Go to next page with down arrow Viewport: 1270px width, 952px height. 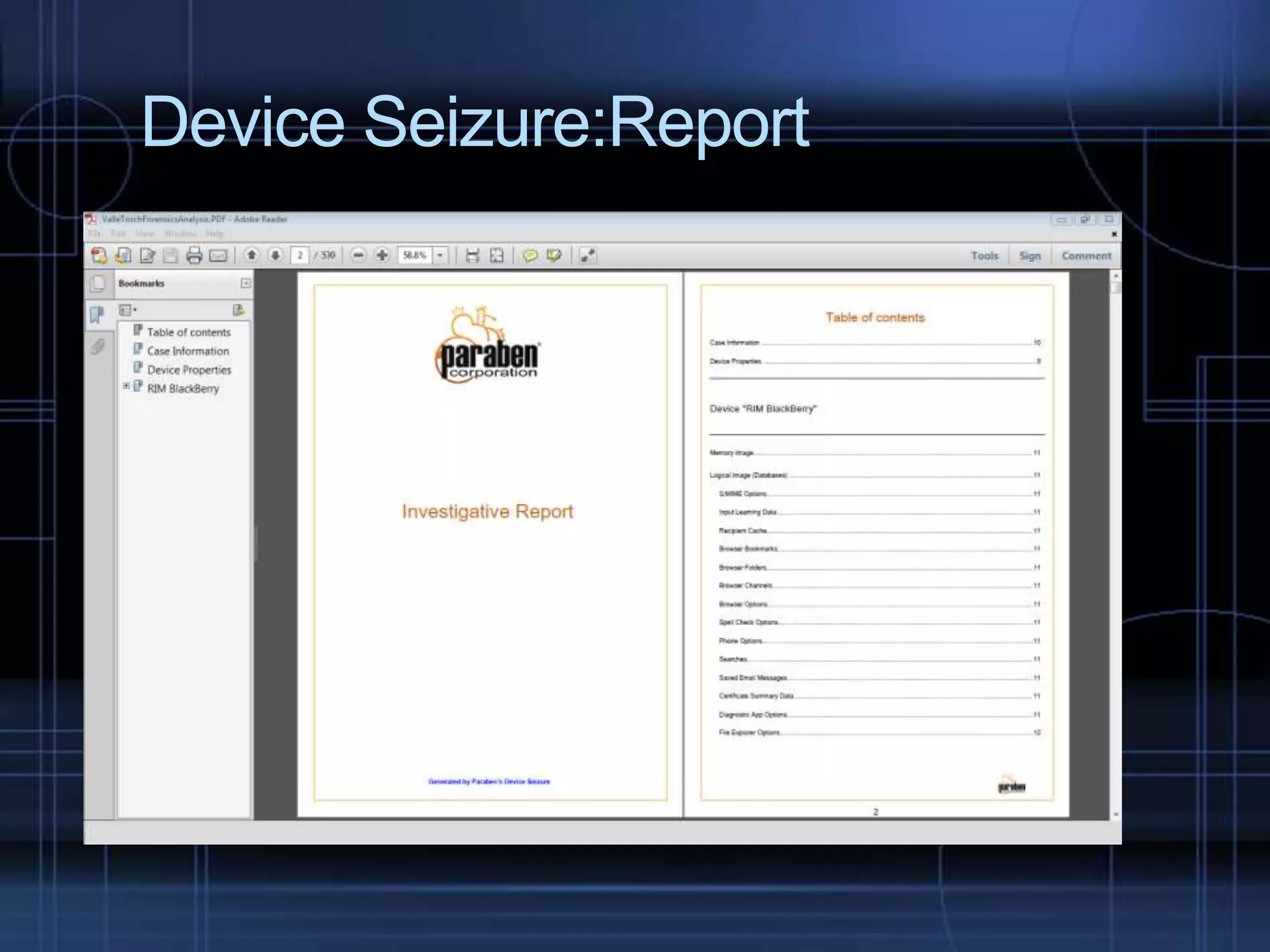[276, 255]
